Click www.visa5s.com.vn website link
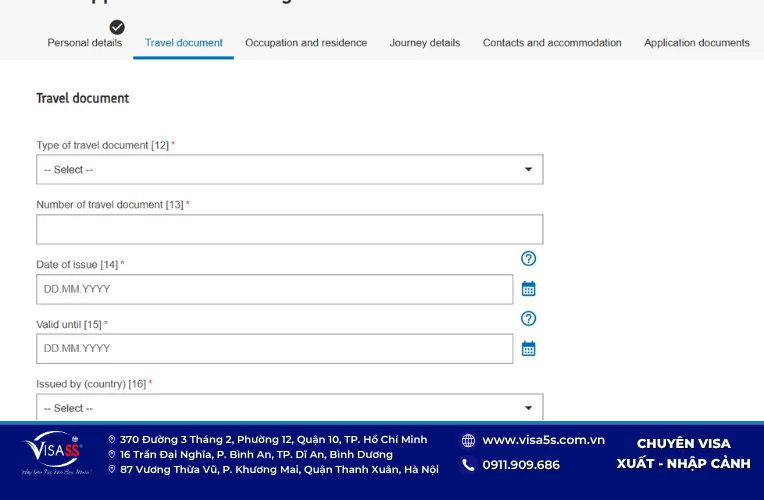The width and height of the screenshot is (764, 500). click(x=543, y=440)
